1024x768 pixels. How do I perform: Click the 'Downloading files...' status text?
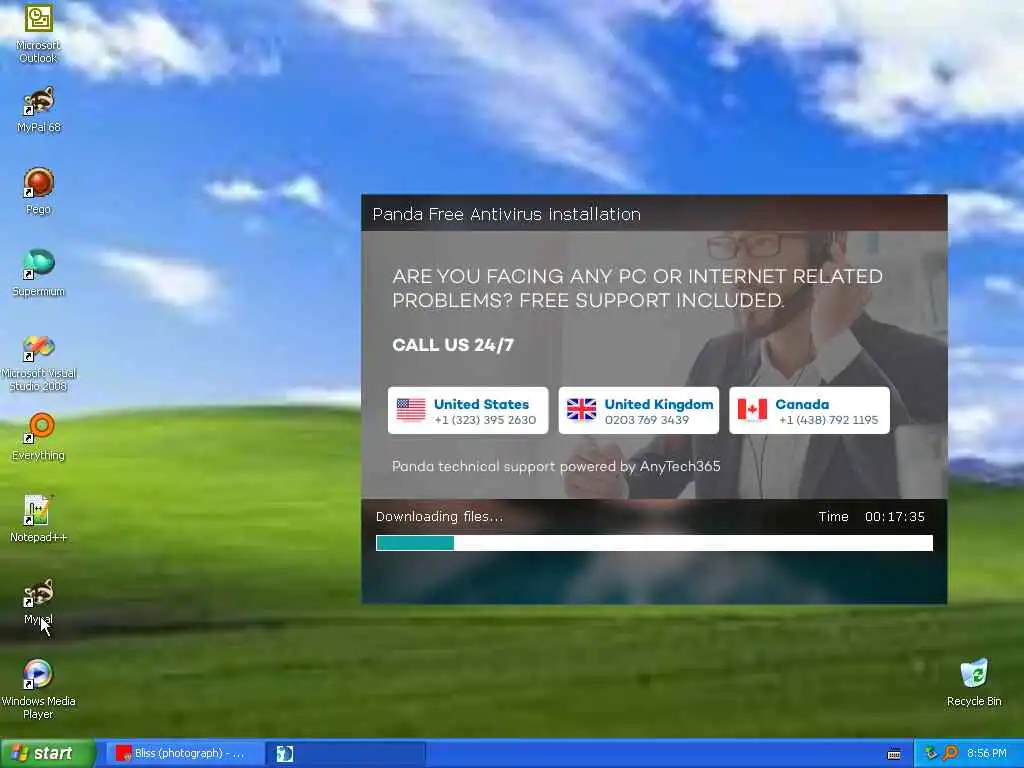pos(440,517)
